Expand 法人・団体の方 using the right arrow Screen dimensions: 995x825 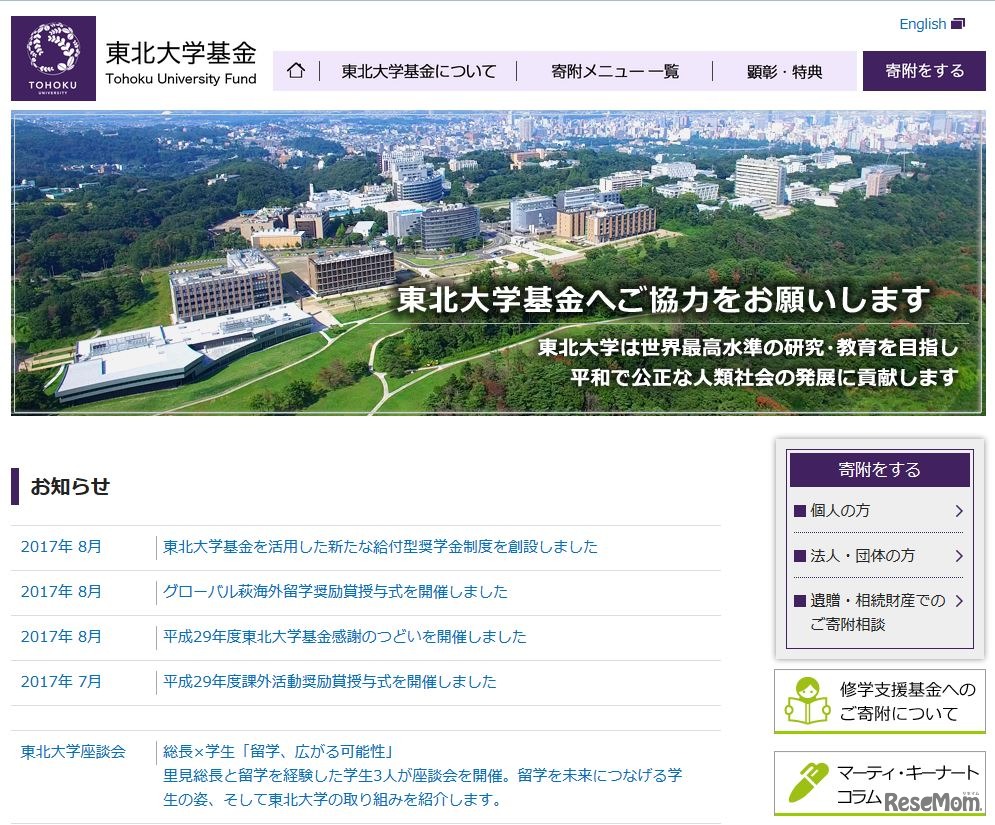pos(959,556)
